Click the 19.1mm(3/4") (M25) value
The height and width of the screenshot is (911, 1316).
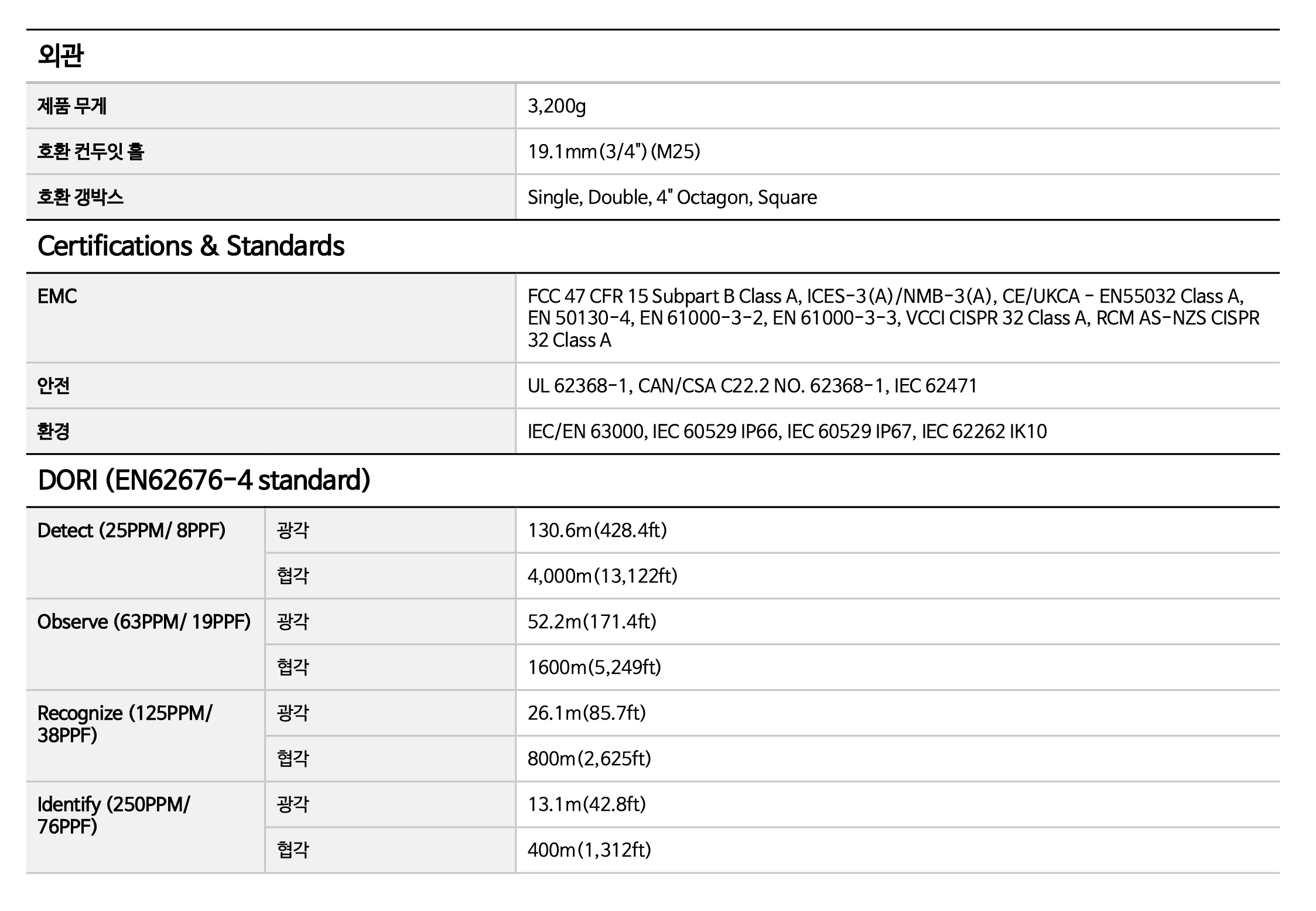tap(614, 152)
